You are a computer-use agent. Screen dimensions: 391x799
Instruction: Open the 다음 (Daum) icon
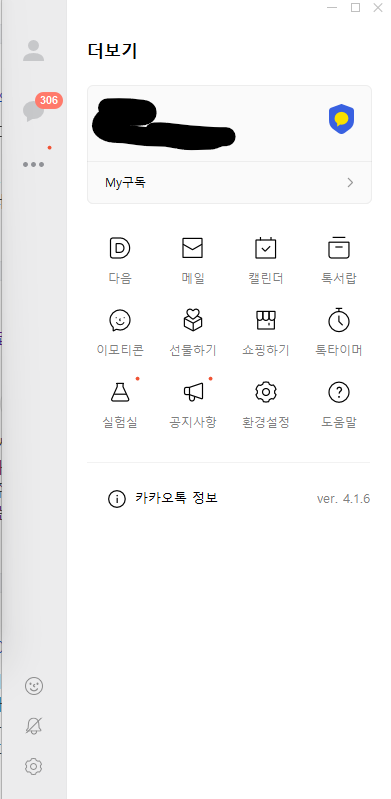click(120, 248)
